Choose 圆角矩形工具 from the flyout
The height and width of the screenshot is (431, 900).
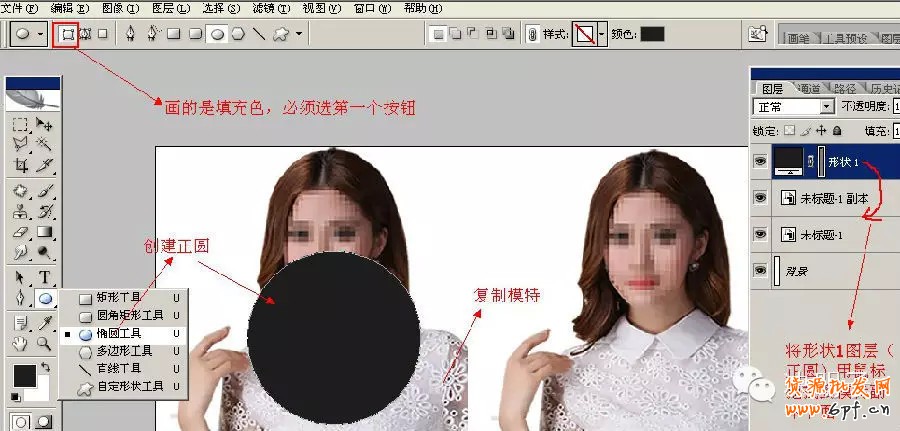129,315
